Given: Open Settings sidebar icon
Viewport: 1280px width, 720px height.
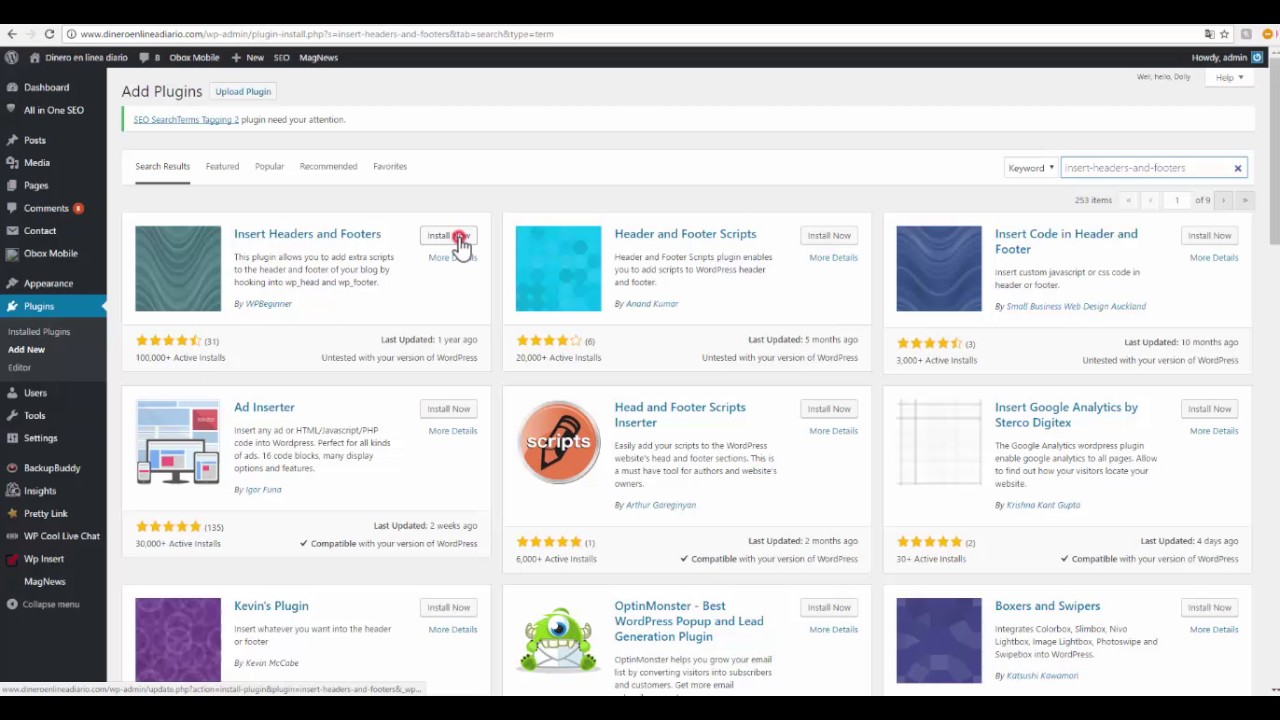Looking at the screenshot, I should click(12, 438).
